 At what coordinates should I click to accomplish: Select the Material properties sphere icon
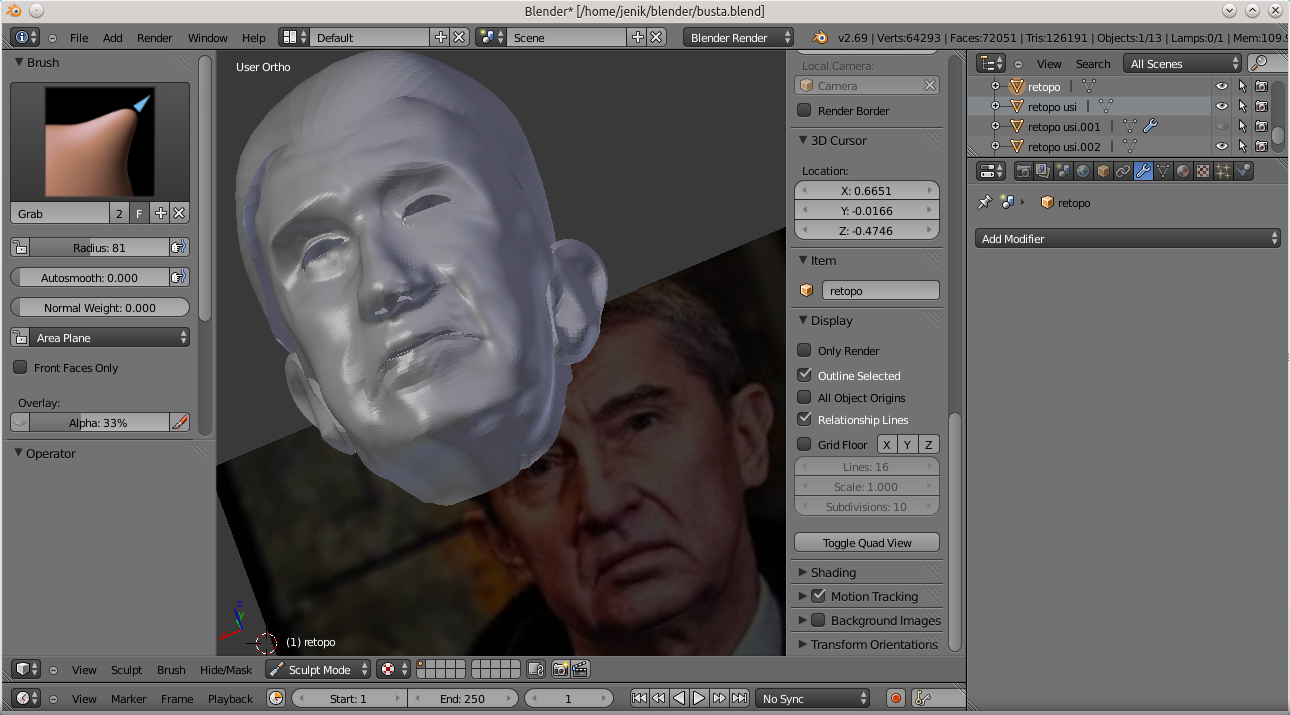(x=1183, y=171)
